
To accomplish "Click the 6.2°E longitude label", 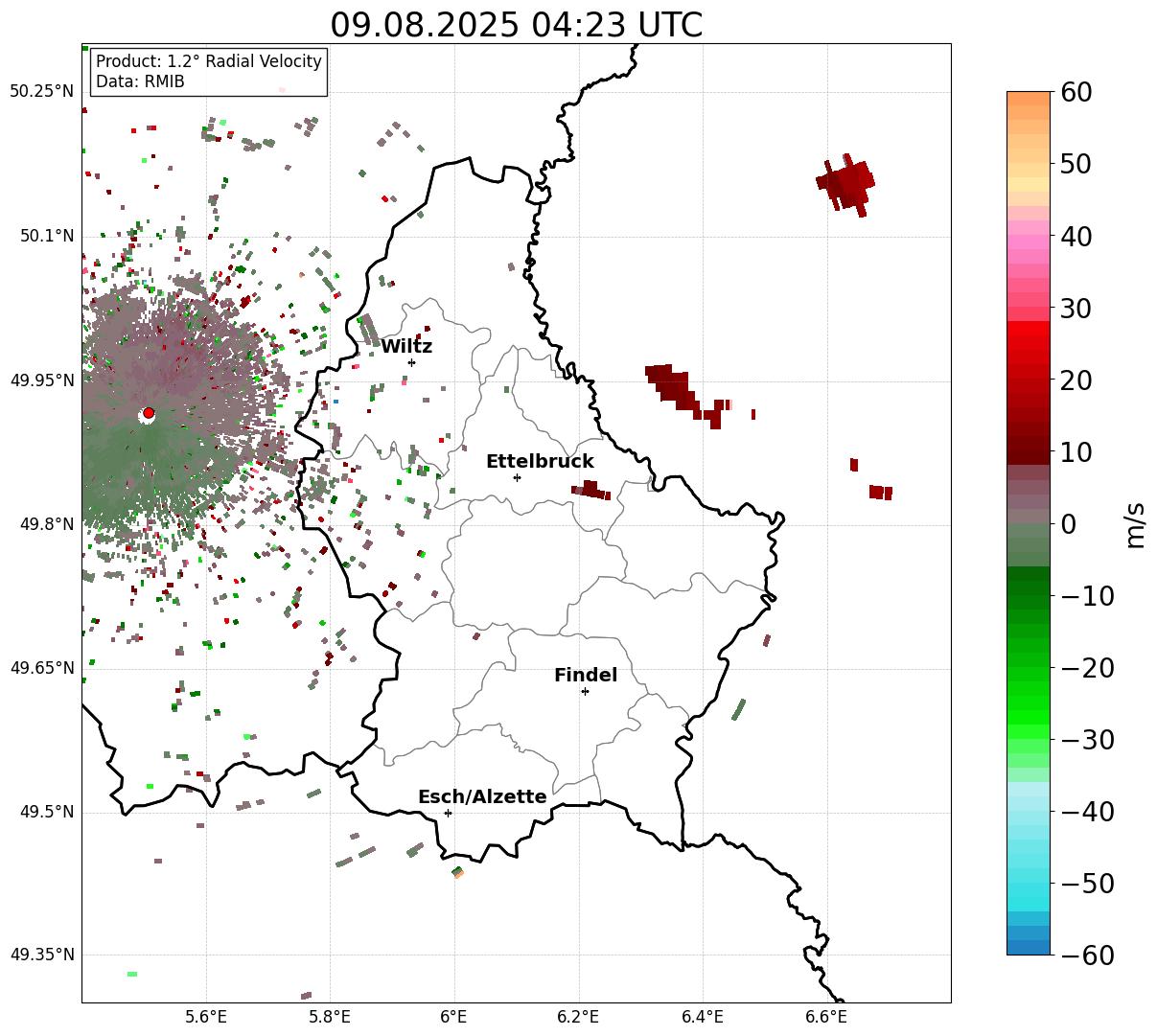I will (x=579, y=1018).
